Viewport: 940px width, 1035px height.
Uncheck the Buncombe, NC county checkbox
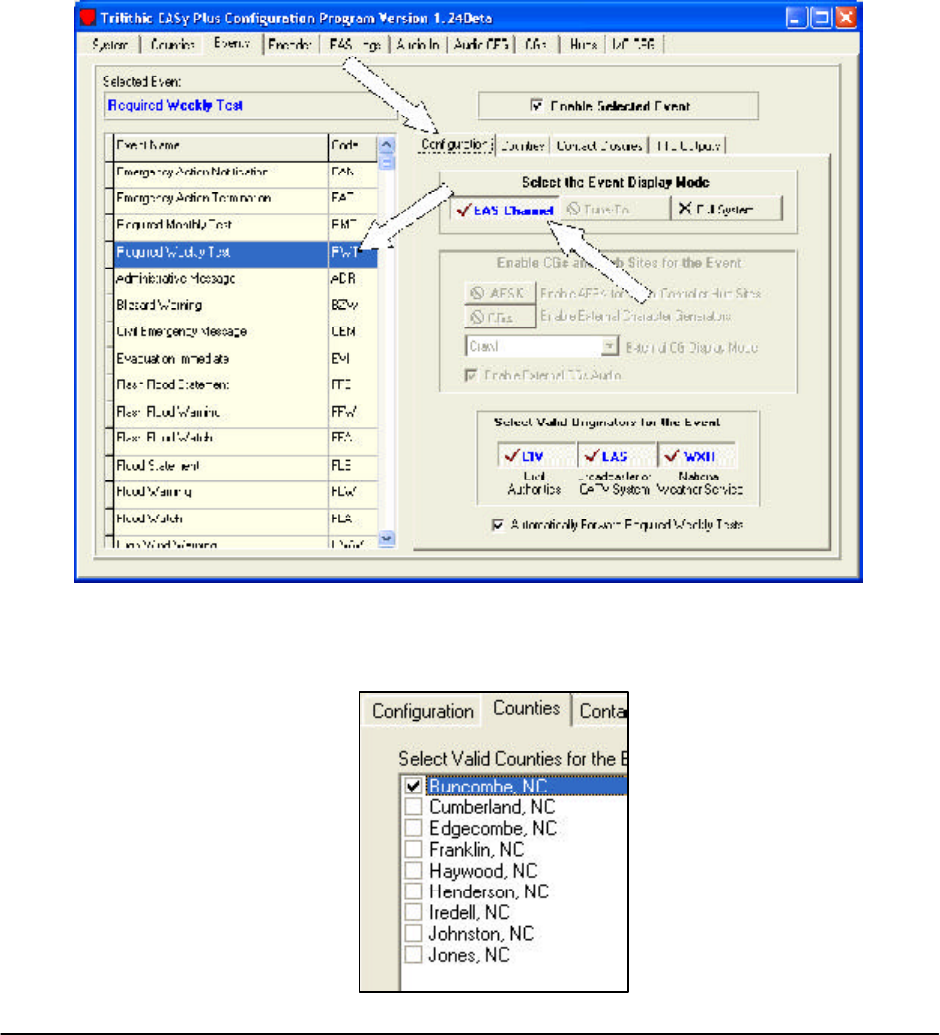[x=413, y=785]
